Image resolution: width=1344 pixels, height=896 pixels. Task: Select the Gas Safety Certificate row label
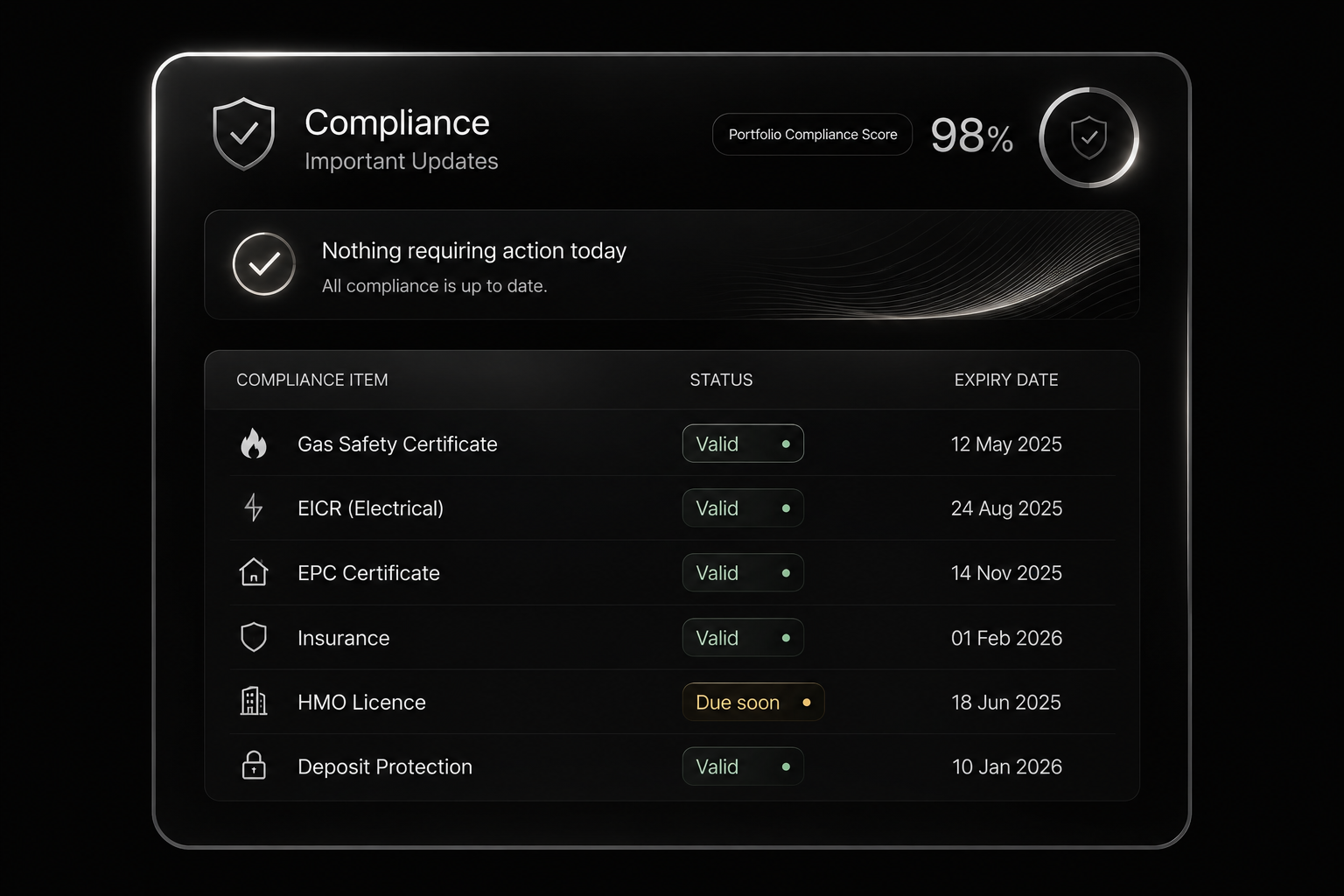click(x=397, y=444)
